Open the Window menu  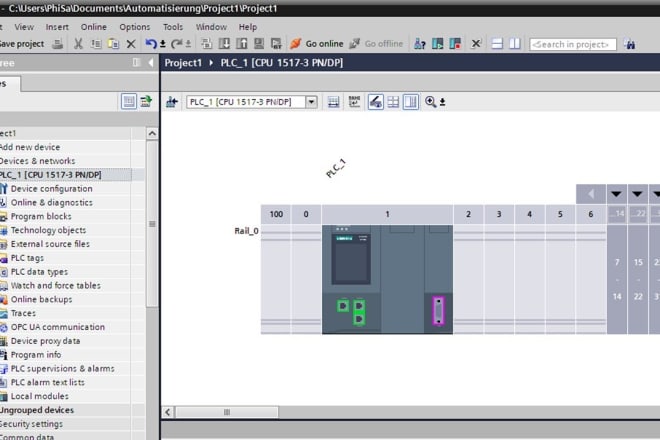211,27
